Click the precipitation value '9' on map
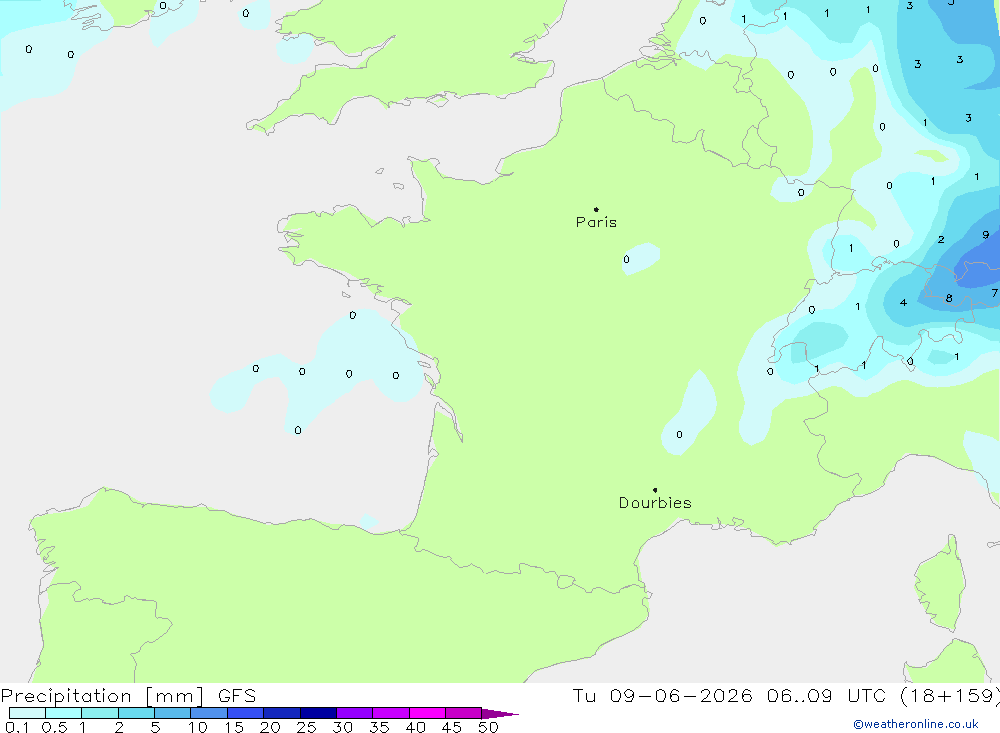1000x733 pixels. (x=985, y=235)
